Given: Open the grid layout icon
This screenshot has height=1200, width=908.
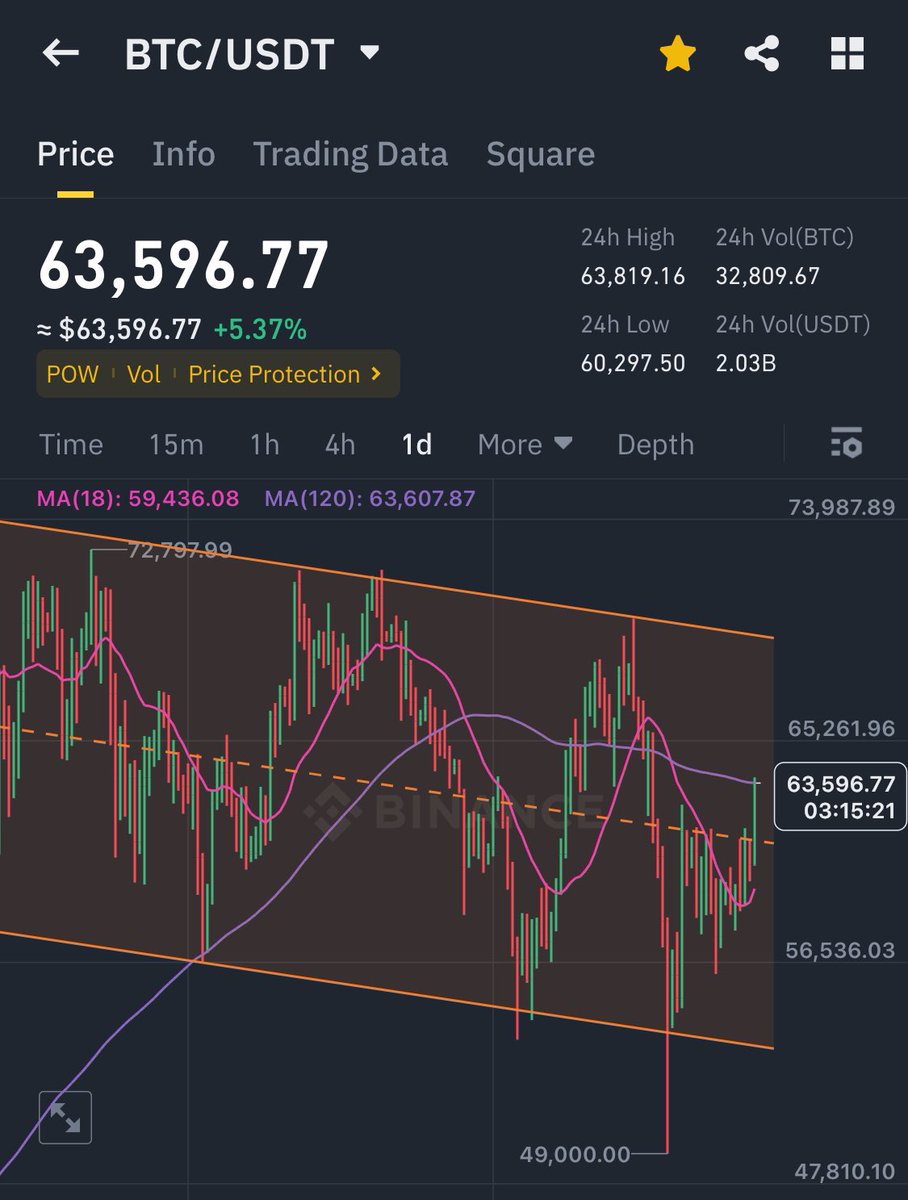Looking at the screenshot, I should click(x=847, y=54).
